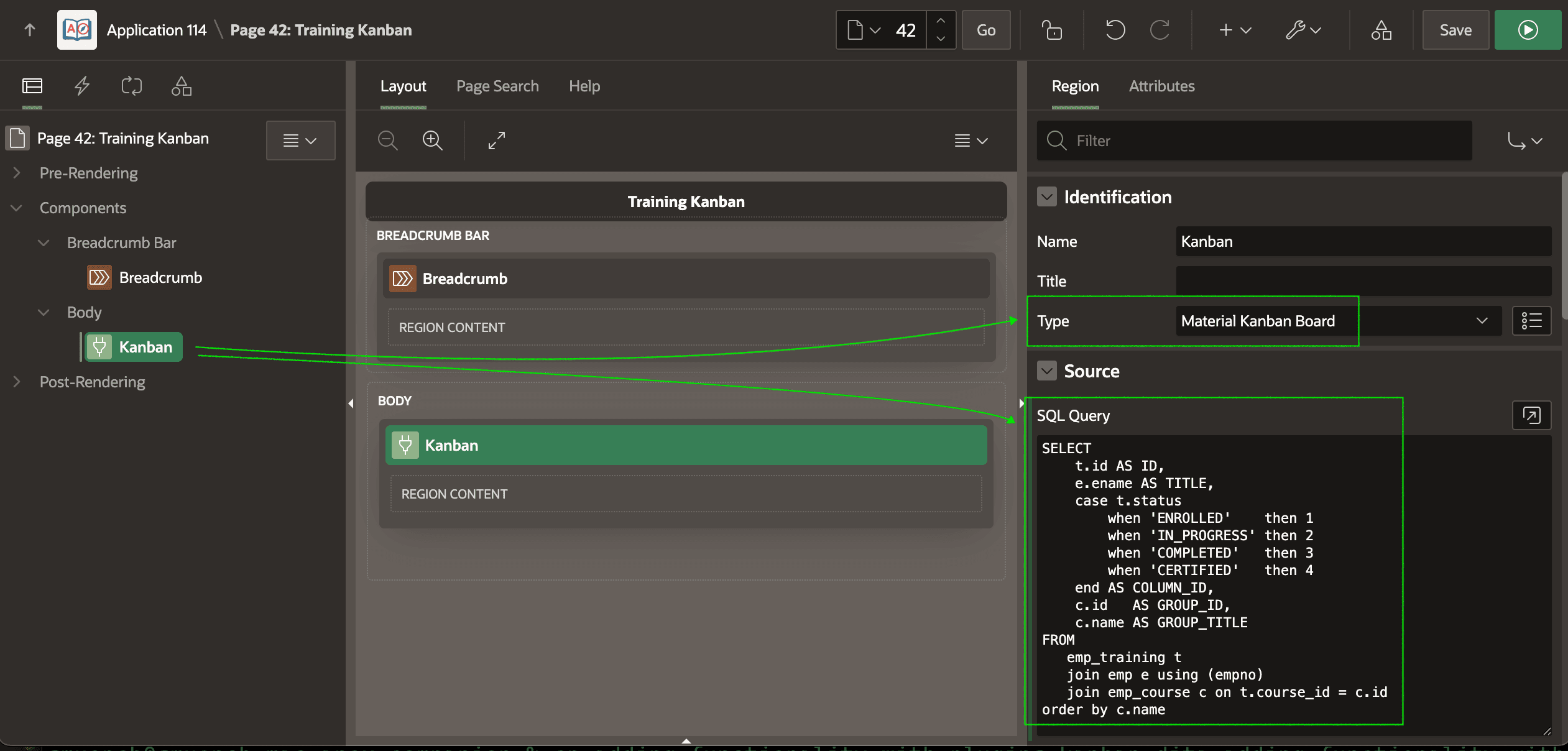Open the Create plus menu
1568x751 pixels.
pos(1235,30)
